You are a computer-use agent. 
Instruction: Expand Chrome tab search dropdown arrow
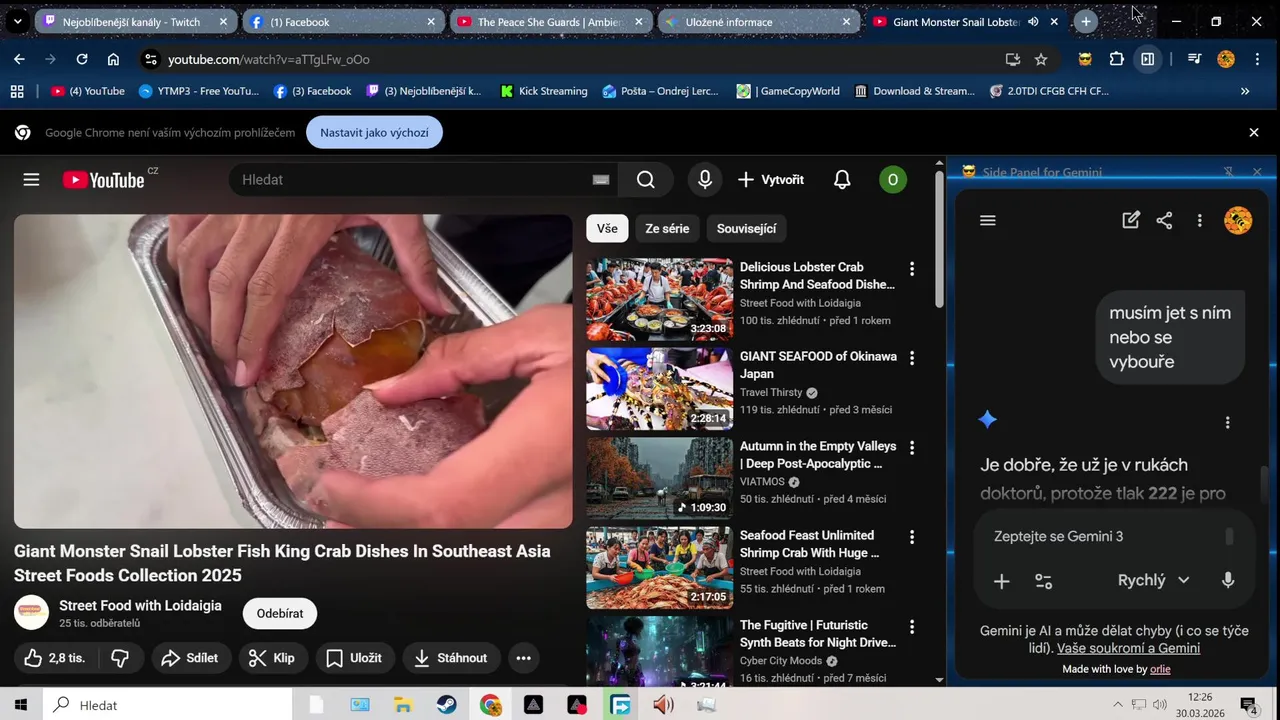pyautogui.click(x=17, y=21)
